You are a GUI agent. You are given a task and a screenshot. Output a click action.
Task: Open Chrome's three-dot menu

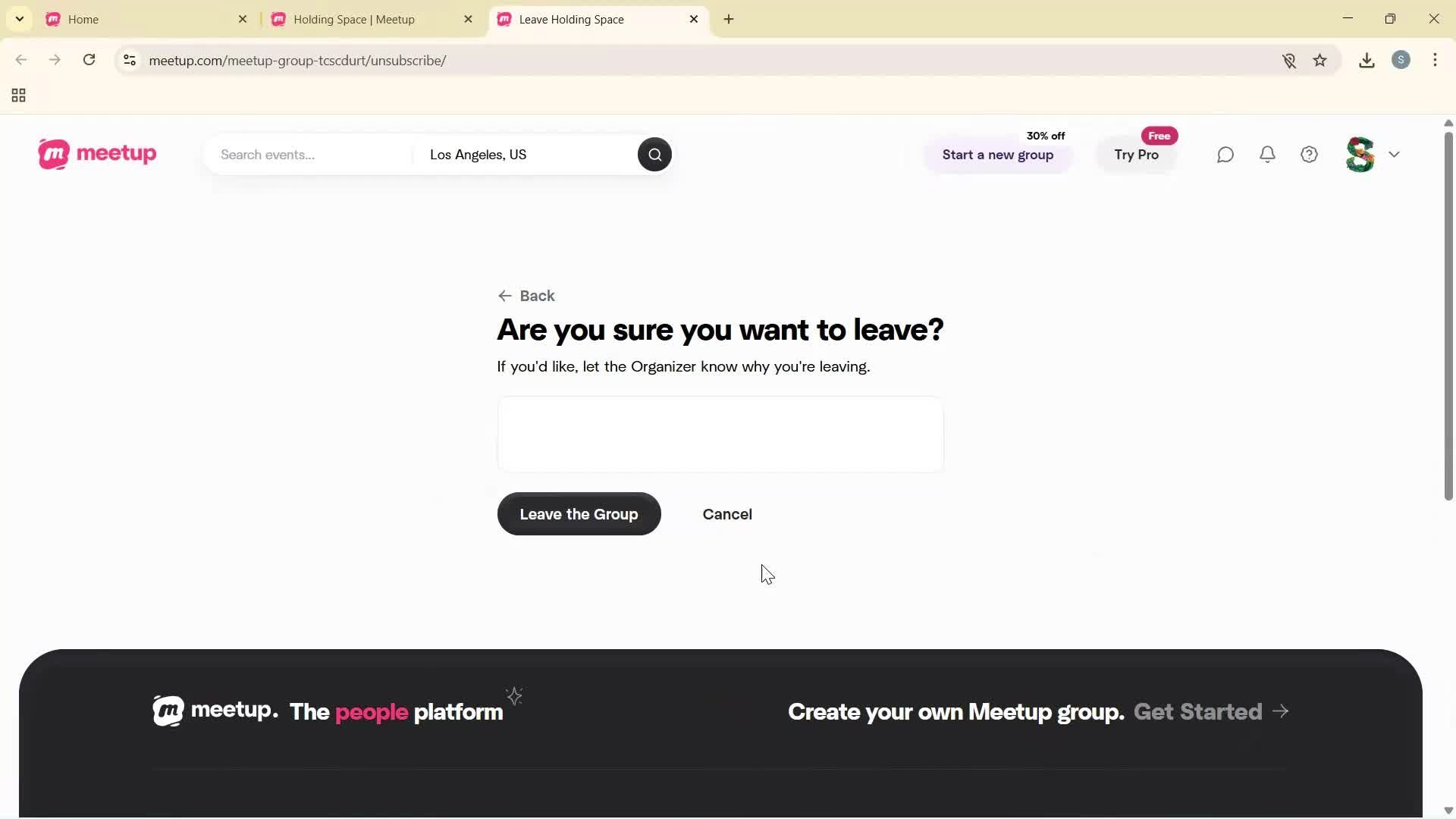pyautogui.click(x=1436, y=60)
